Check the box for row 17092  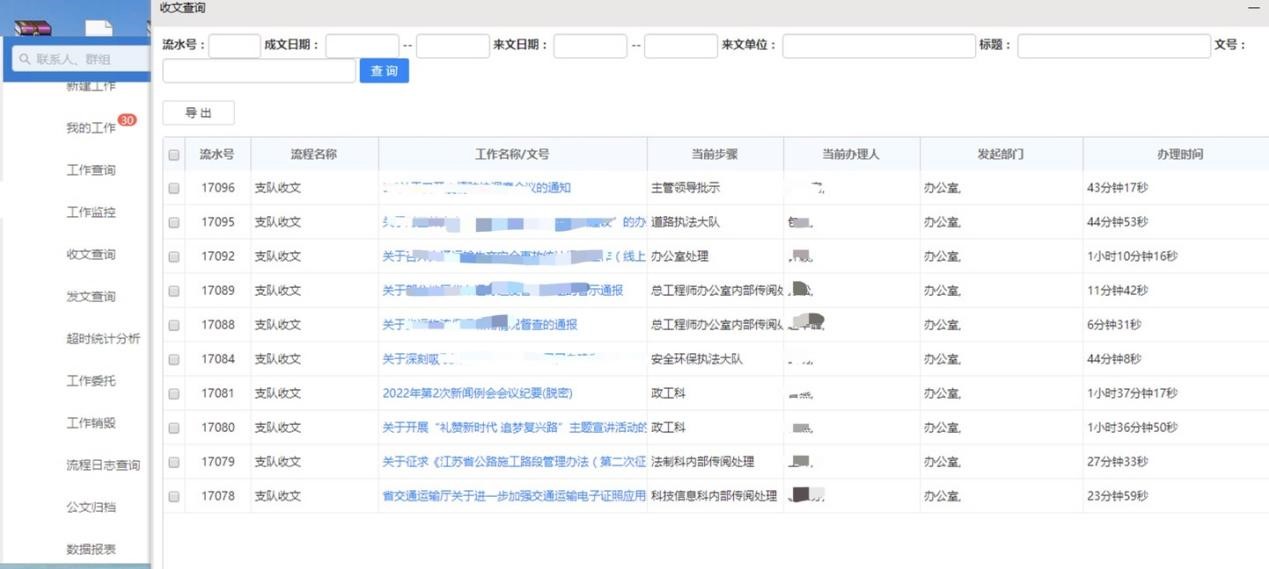point(174,256)
